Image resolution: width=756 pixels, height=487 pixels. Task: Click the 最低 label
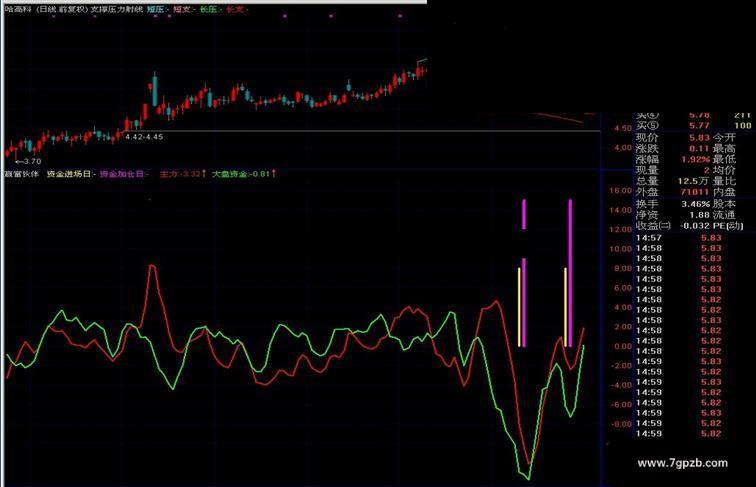tap(724, 159)
